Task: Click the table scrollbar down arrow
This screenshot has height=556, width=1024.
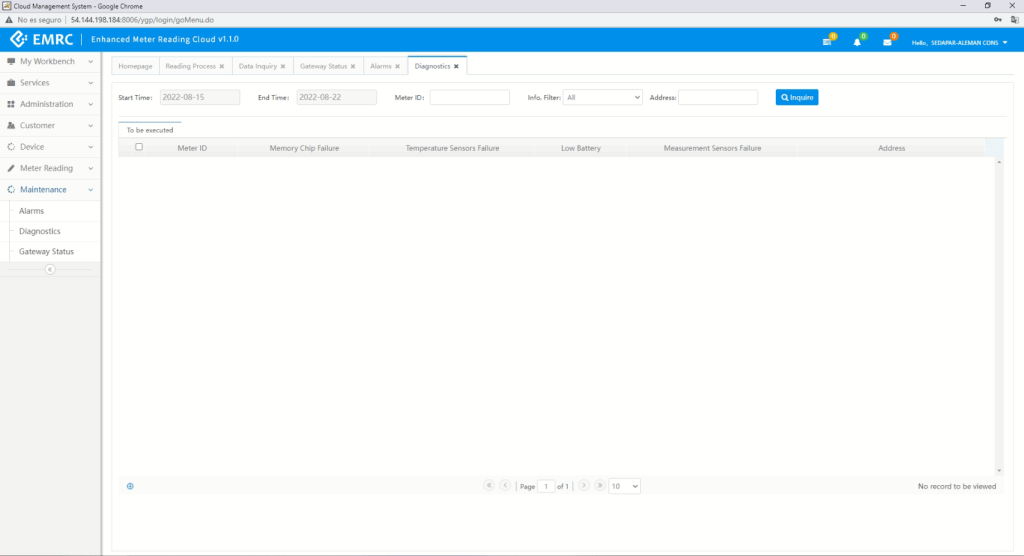Action: [999, 470]
